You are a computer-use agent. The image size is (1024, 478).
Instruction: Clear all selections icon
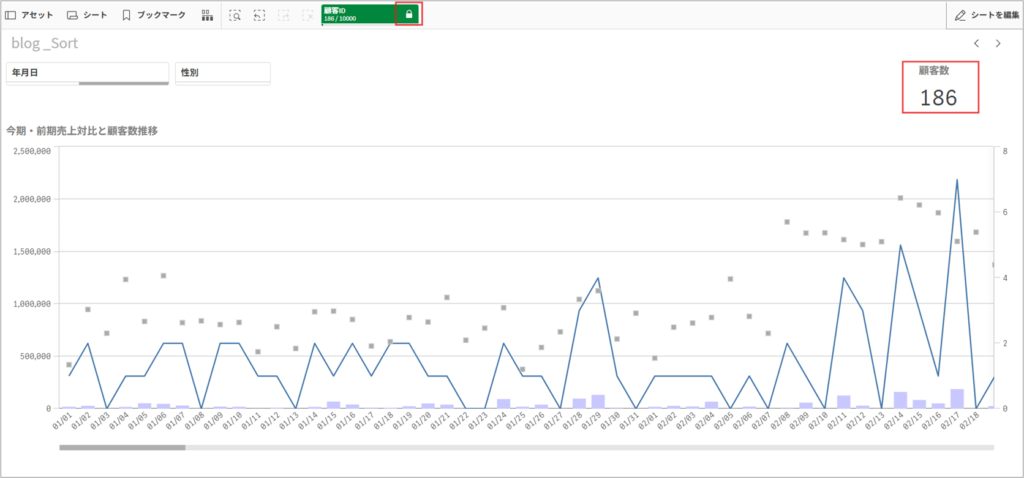(308, 15)
